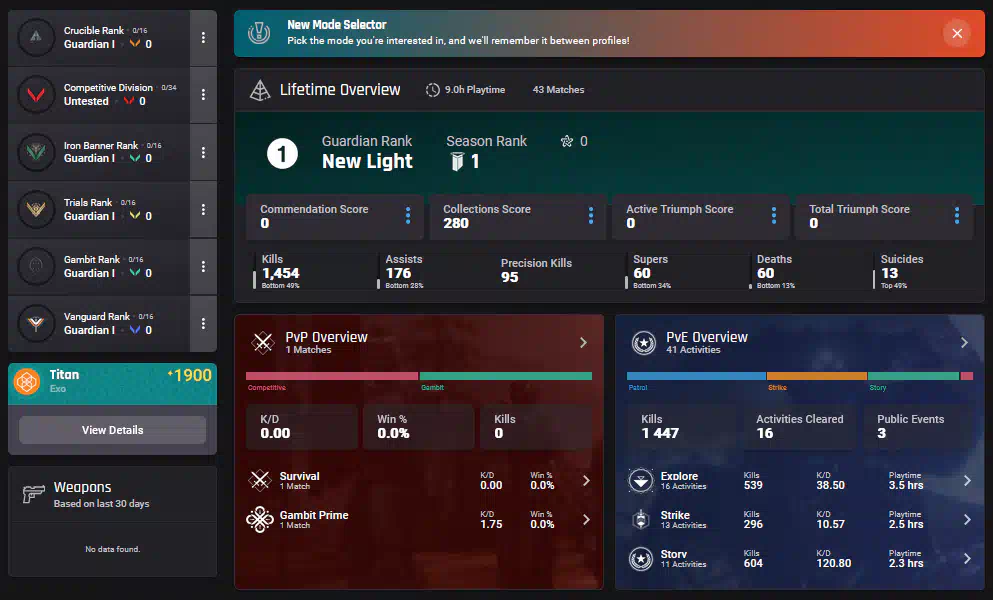Viewport: 993px width, 600px height.
Task: Click the Competitive segment of PvP bar
Action: [332, 376]
